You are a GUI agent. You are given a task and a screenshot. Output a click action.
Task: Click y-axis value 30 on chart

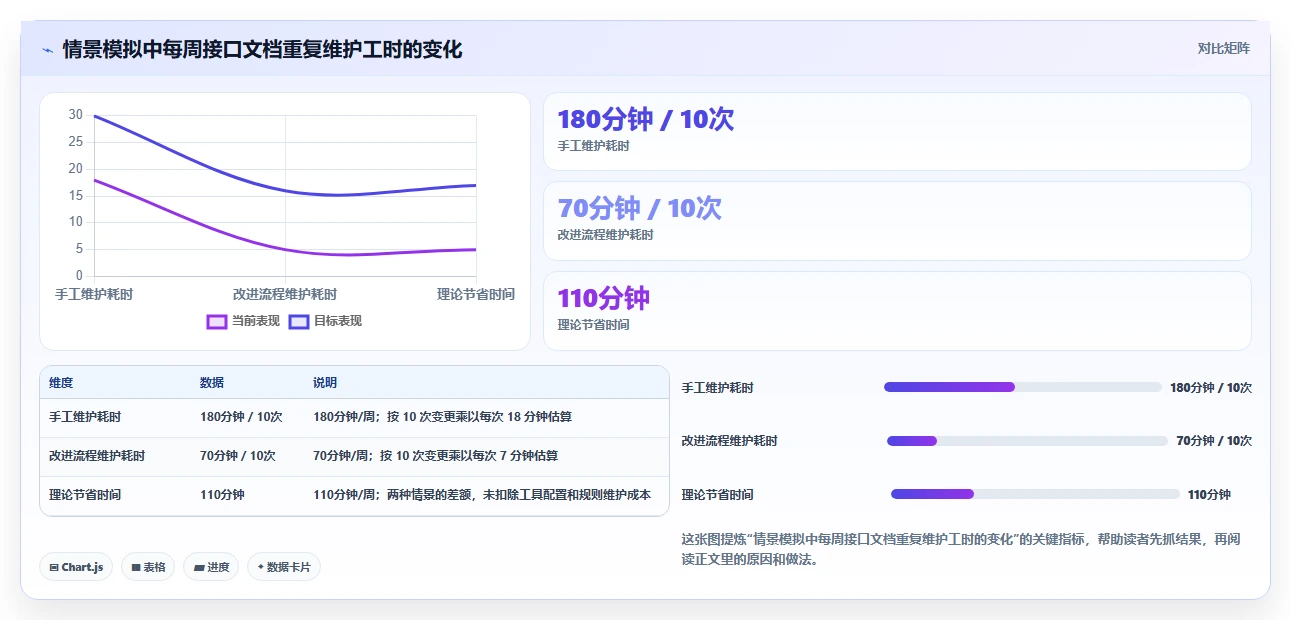pyautogui.click(x=76, y=115)
